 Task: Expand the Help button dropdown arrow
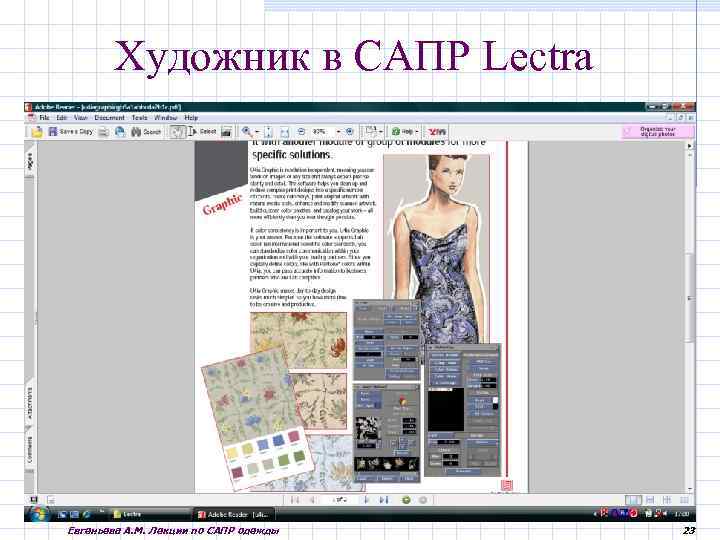(416, 132)
